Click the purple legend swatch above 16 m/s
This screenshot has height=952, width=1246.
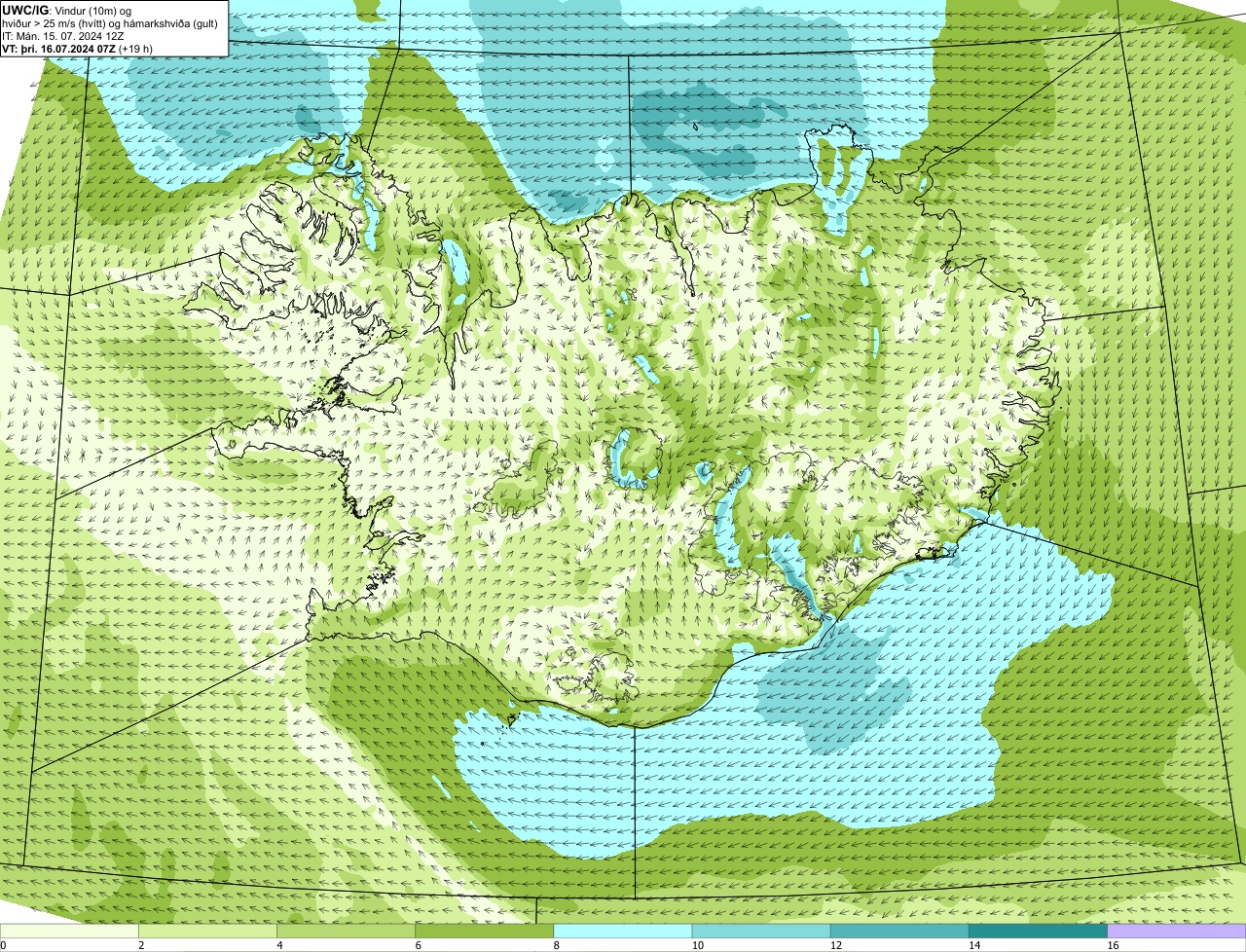[1176, 932]
